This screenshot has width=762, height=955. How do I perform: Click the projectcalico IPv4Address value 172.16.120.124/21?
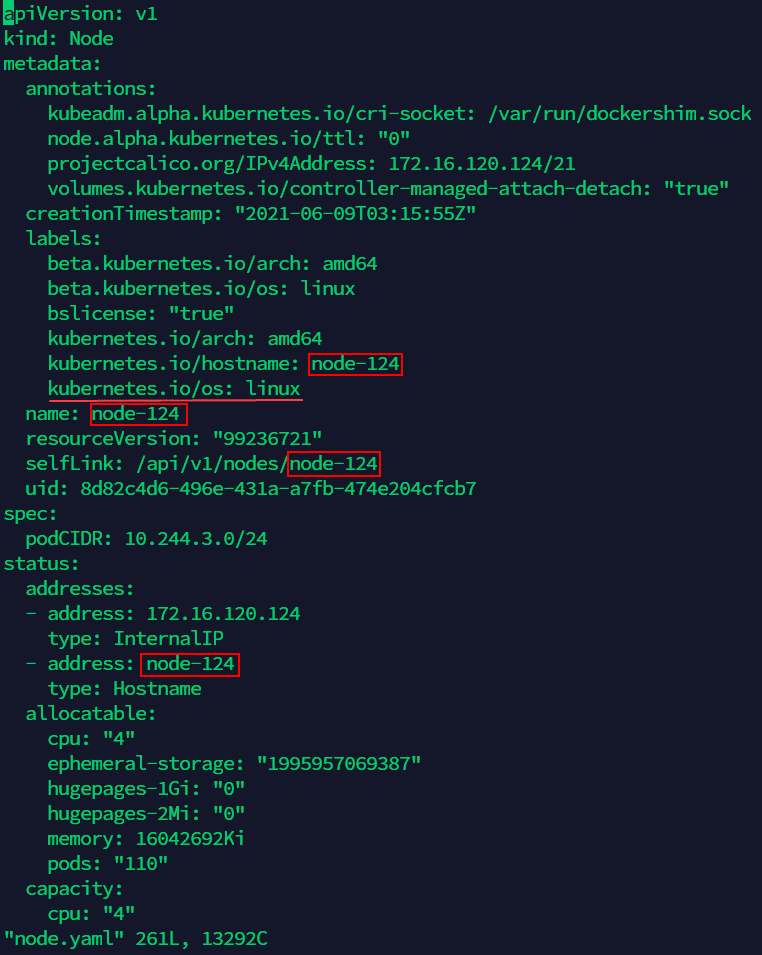pyautogui.click(x=482, y=164)
